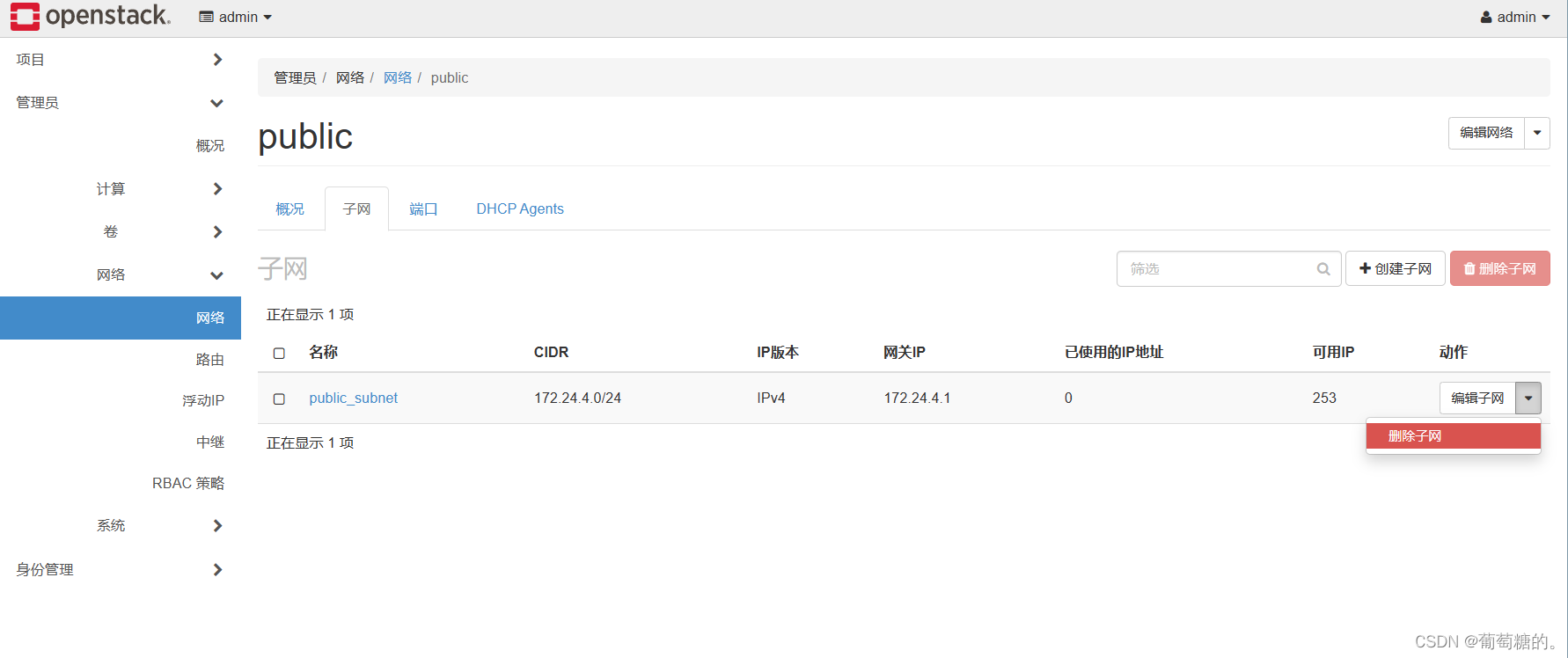This screenshot has height=658, width=1568.
Task: Click the 172.24.4.1 gateway IP cell
Action: click(917, 398)
